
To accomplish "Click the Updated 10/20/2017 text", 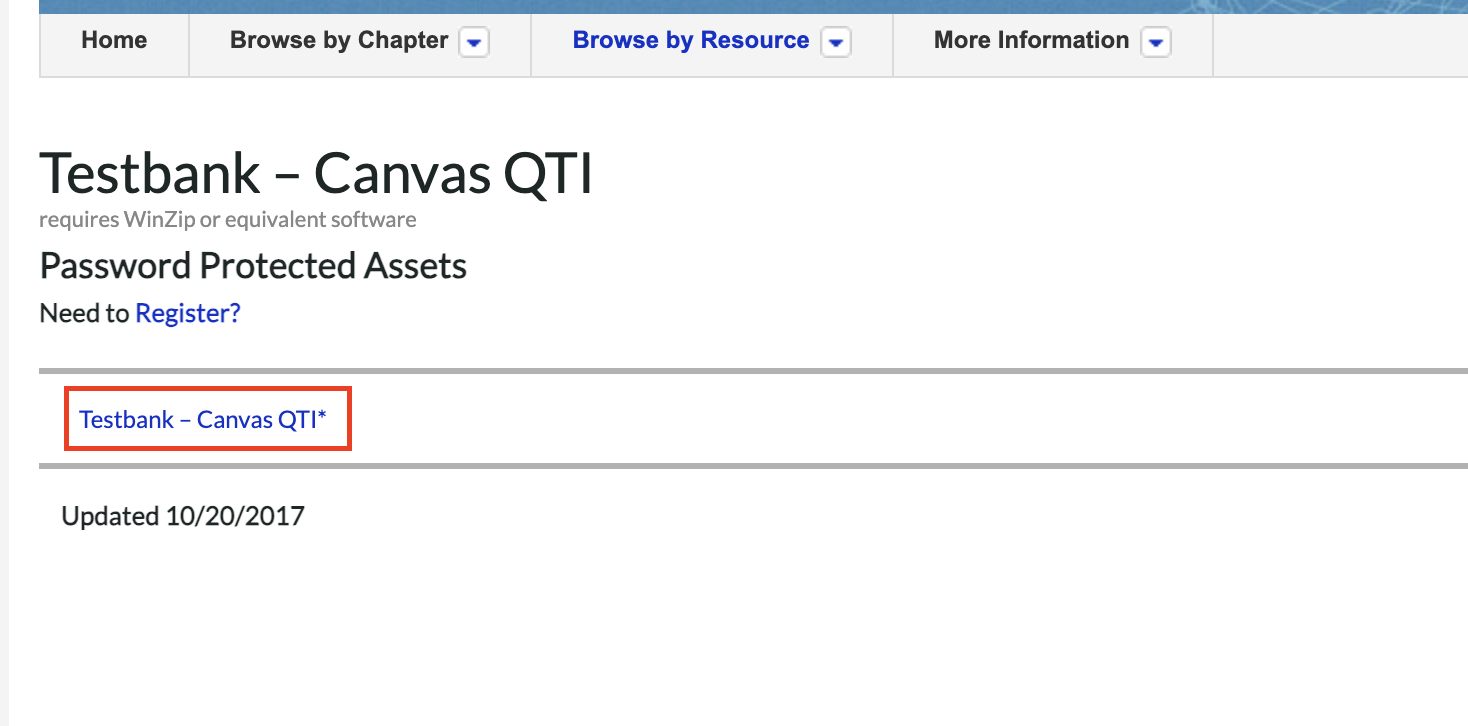I will tap(183, 516).
